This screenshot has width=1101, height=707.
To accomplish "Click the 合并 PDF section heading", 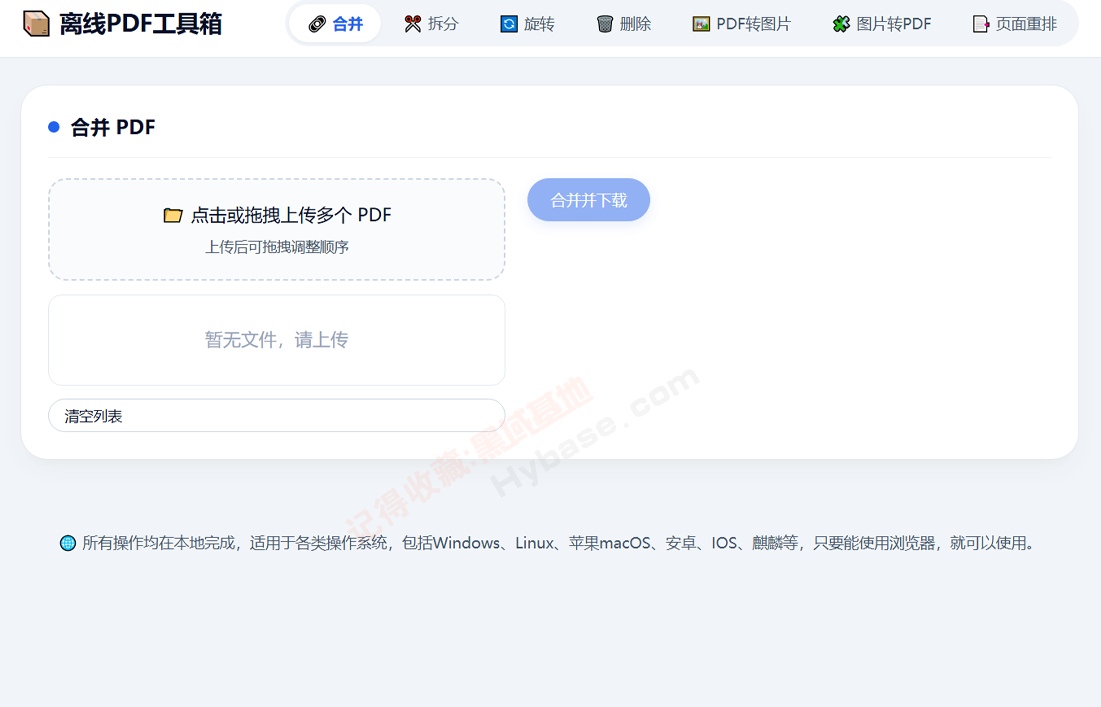I will click(112, 127).
